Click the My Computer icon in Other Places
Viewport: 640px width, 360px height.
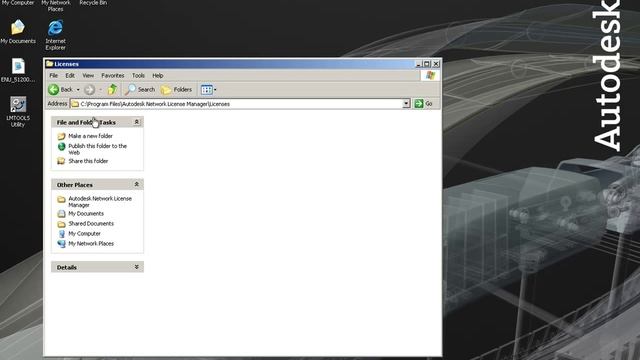[x=62, y=234]
